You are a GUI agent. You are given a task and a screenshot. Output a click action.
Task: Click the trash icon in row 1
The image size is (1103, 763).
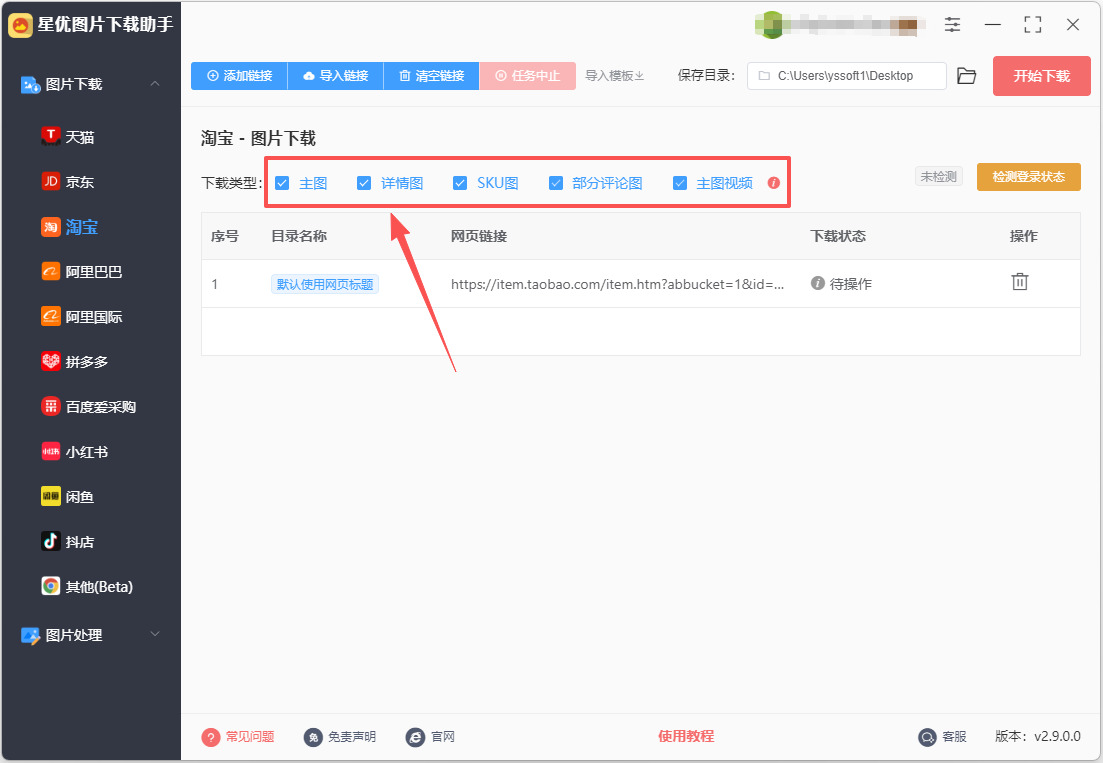point(1020,282)
